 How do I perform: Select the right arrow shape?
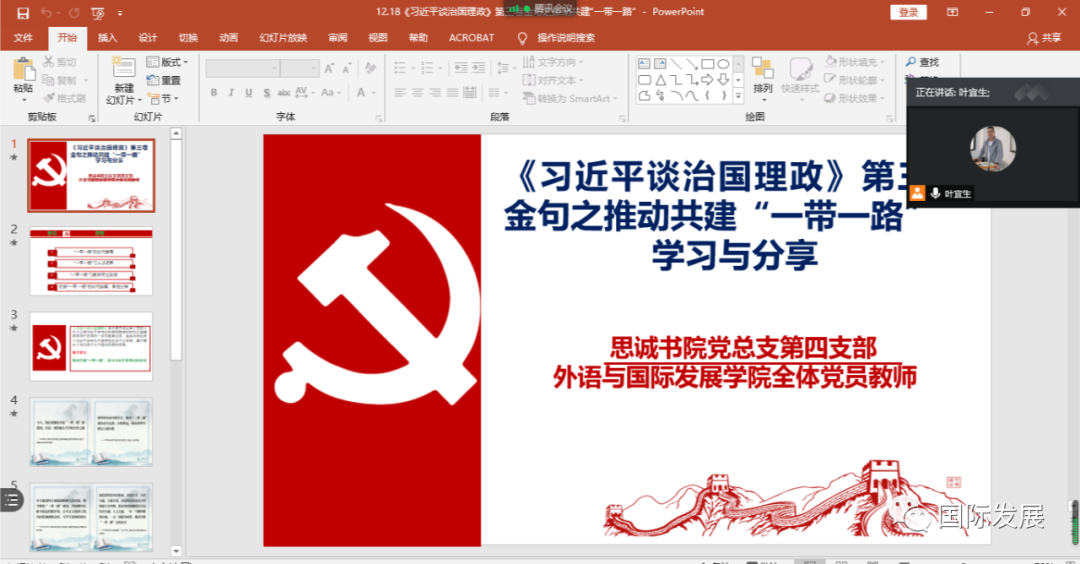(x=707, y=80)
